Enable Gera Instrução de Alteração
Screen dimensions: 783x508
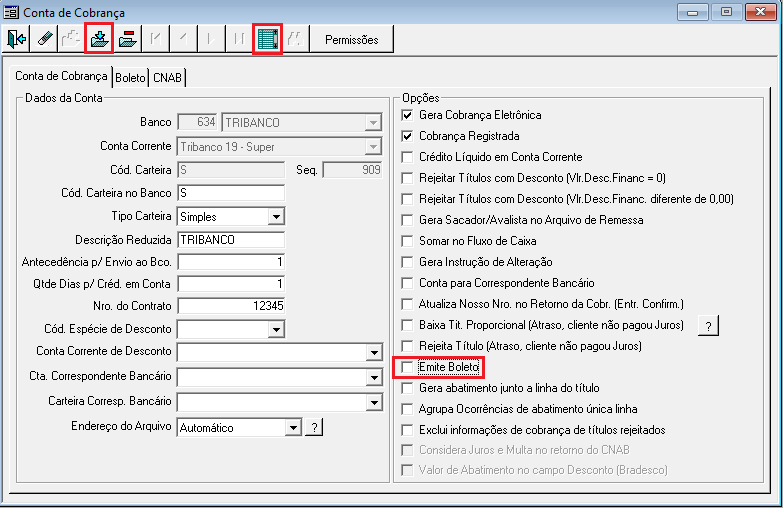coord(407,262)
